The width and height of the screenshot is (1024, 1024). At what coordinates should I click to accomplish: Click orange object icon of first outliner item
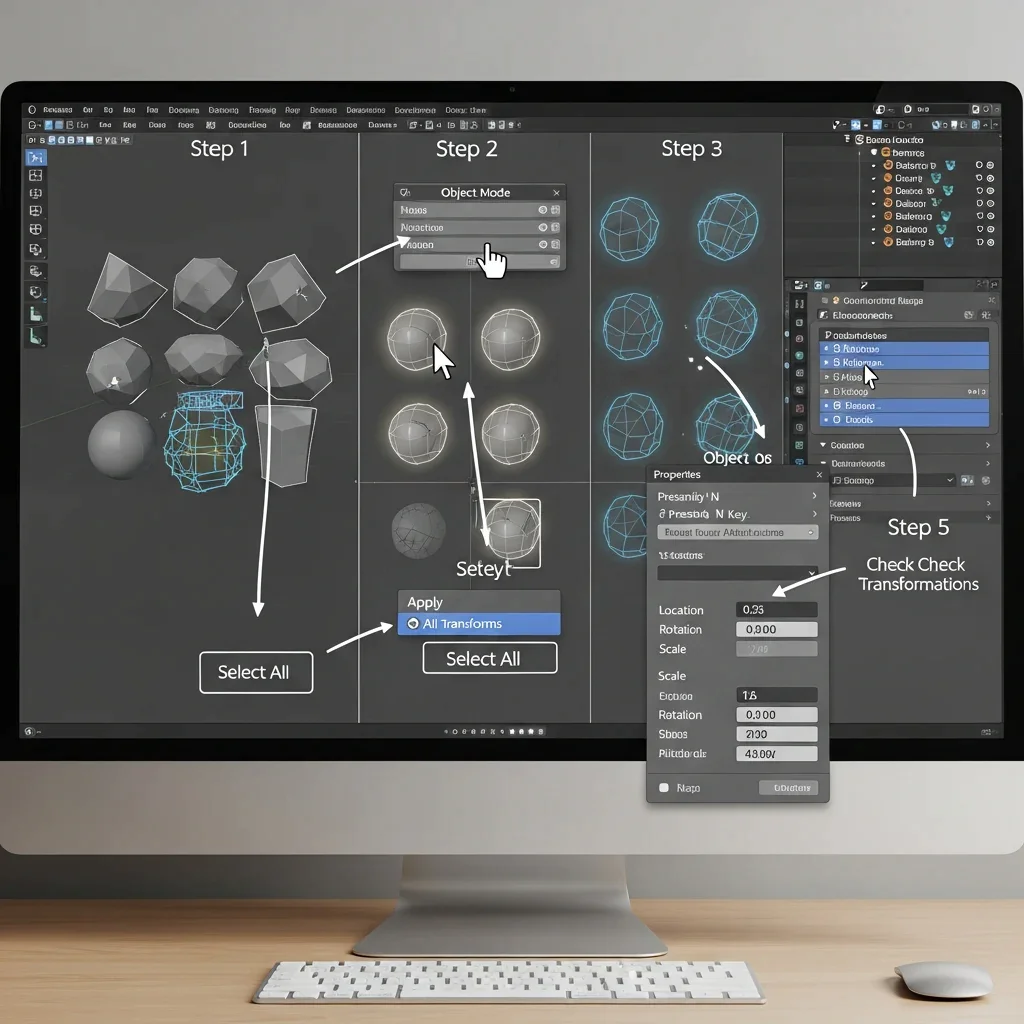click(886, 166)
